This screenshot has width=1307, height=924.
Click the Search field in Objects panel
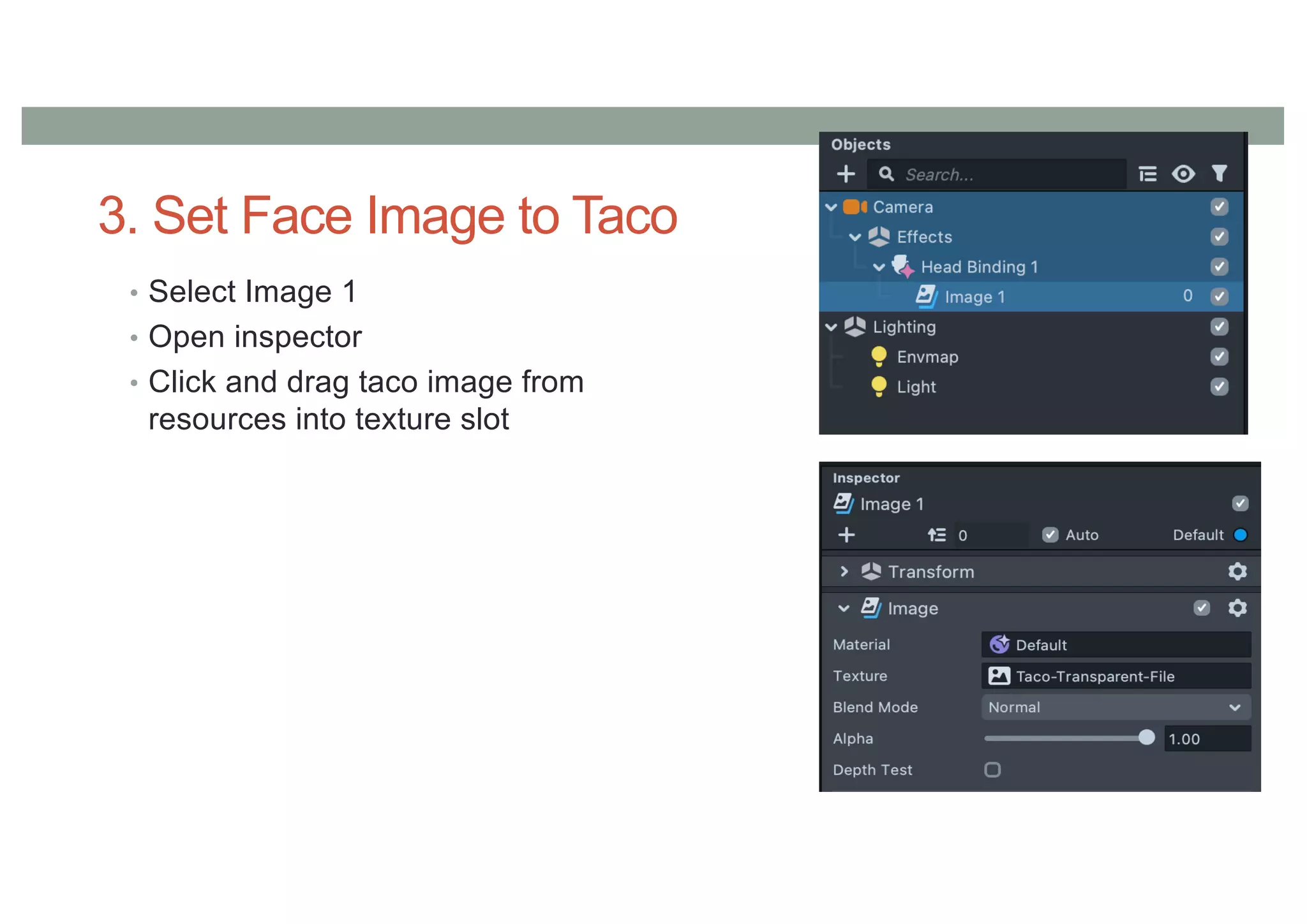997,174
